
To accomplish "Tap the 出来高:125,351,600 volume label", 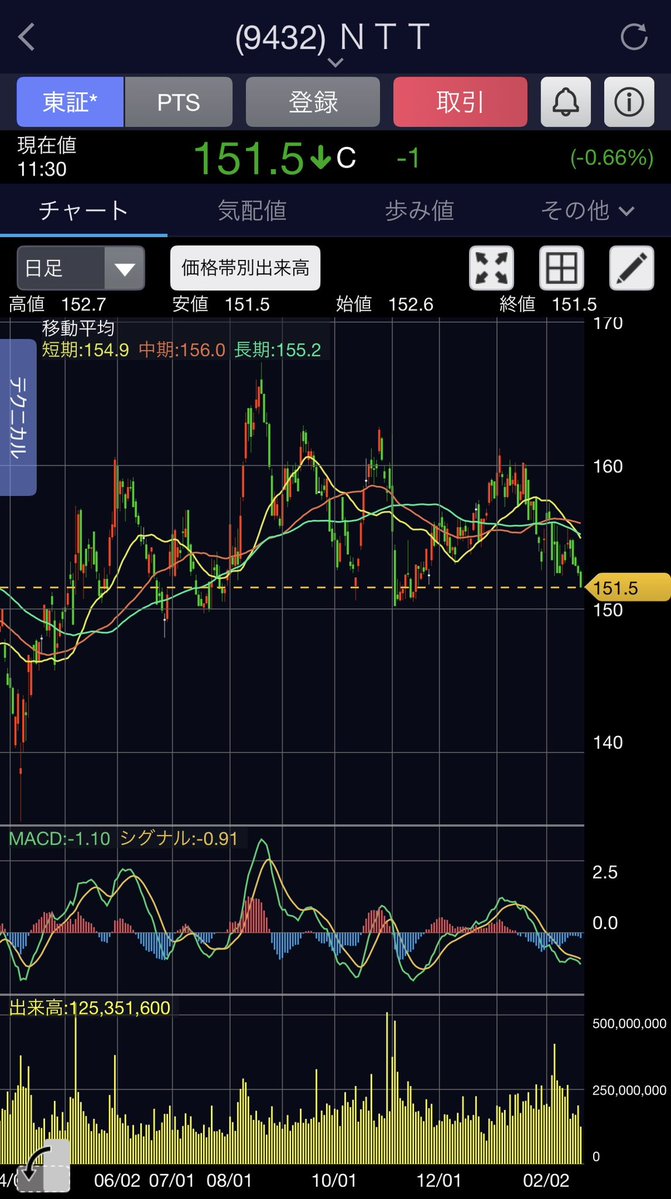I will pos(89,1008).
